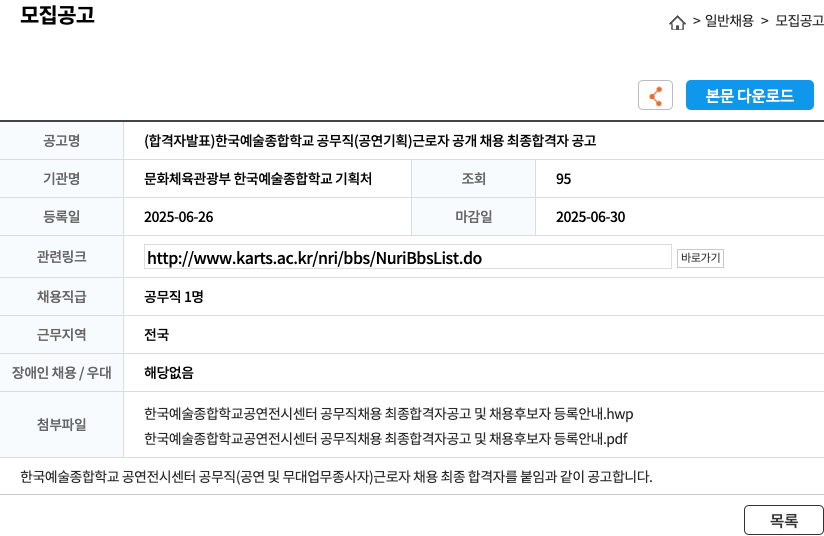This screenshot has height=536, width=824.
Task: Select body text beginning 한국예술종합학교 공연전시센터 공무직(공연
Action: 336,477
